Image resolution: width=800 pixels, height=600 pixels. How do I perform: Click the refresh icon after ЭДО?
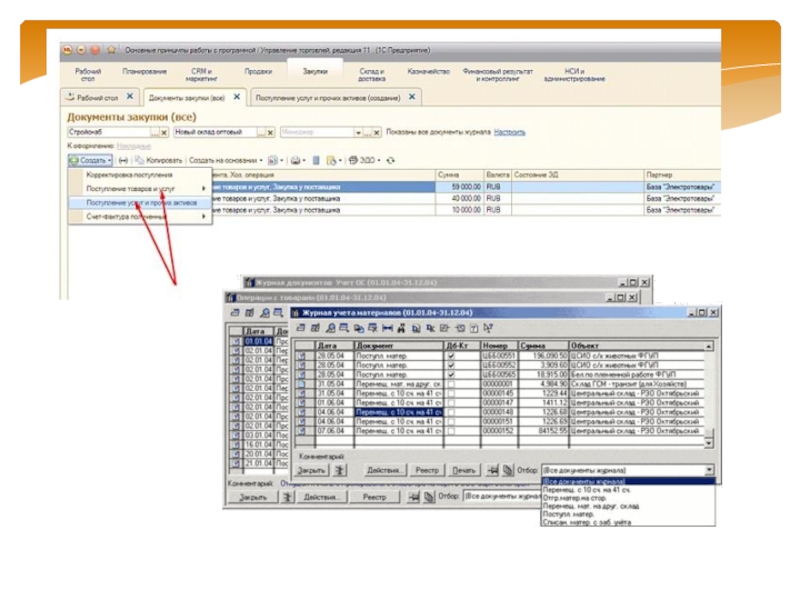(391, 160)
